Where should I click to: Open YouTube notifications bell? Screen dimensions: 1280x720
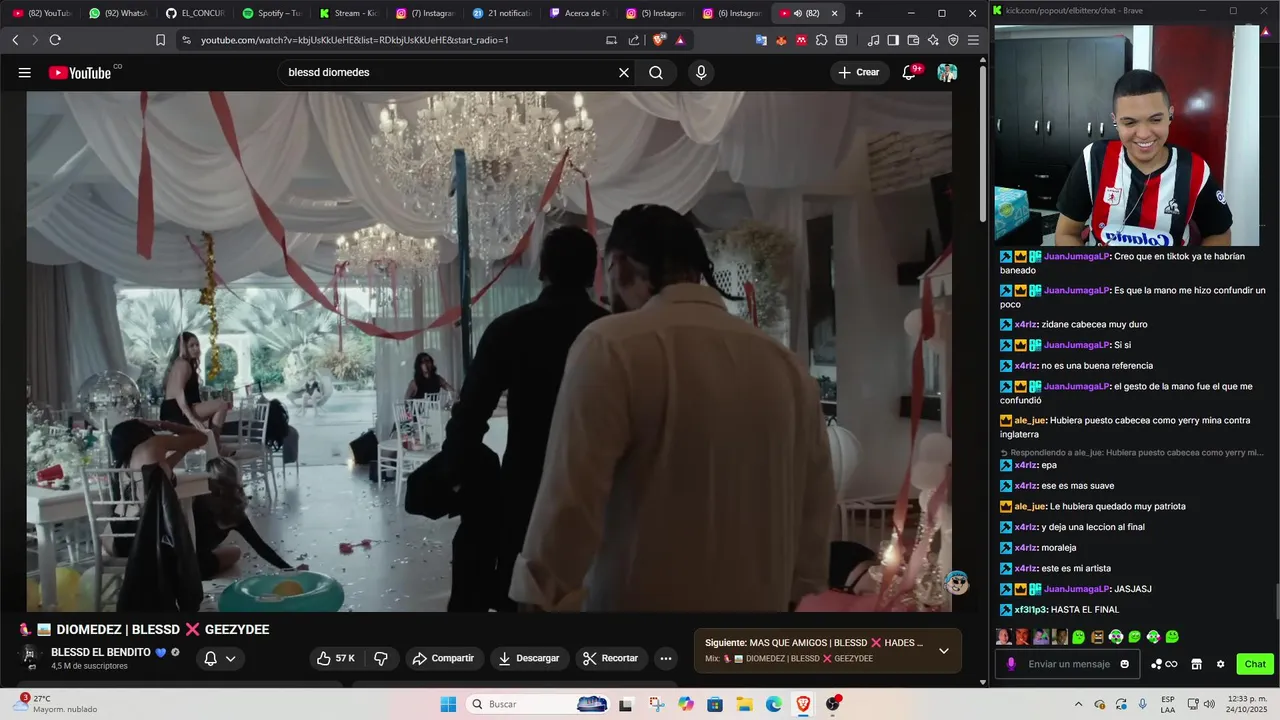pos(910,72)
